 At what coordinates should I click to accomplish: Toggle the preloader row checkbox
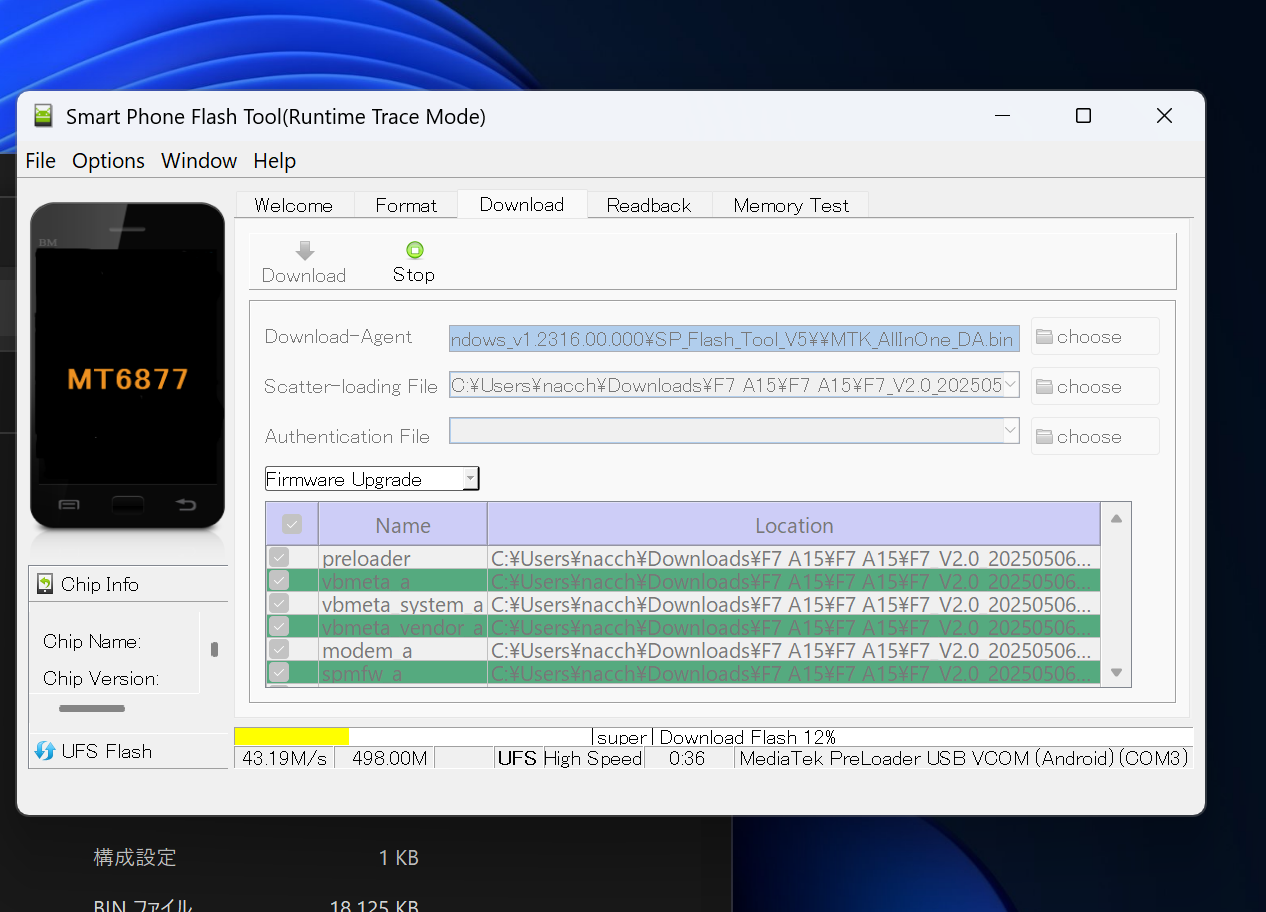[x=279, y=558]
